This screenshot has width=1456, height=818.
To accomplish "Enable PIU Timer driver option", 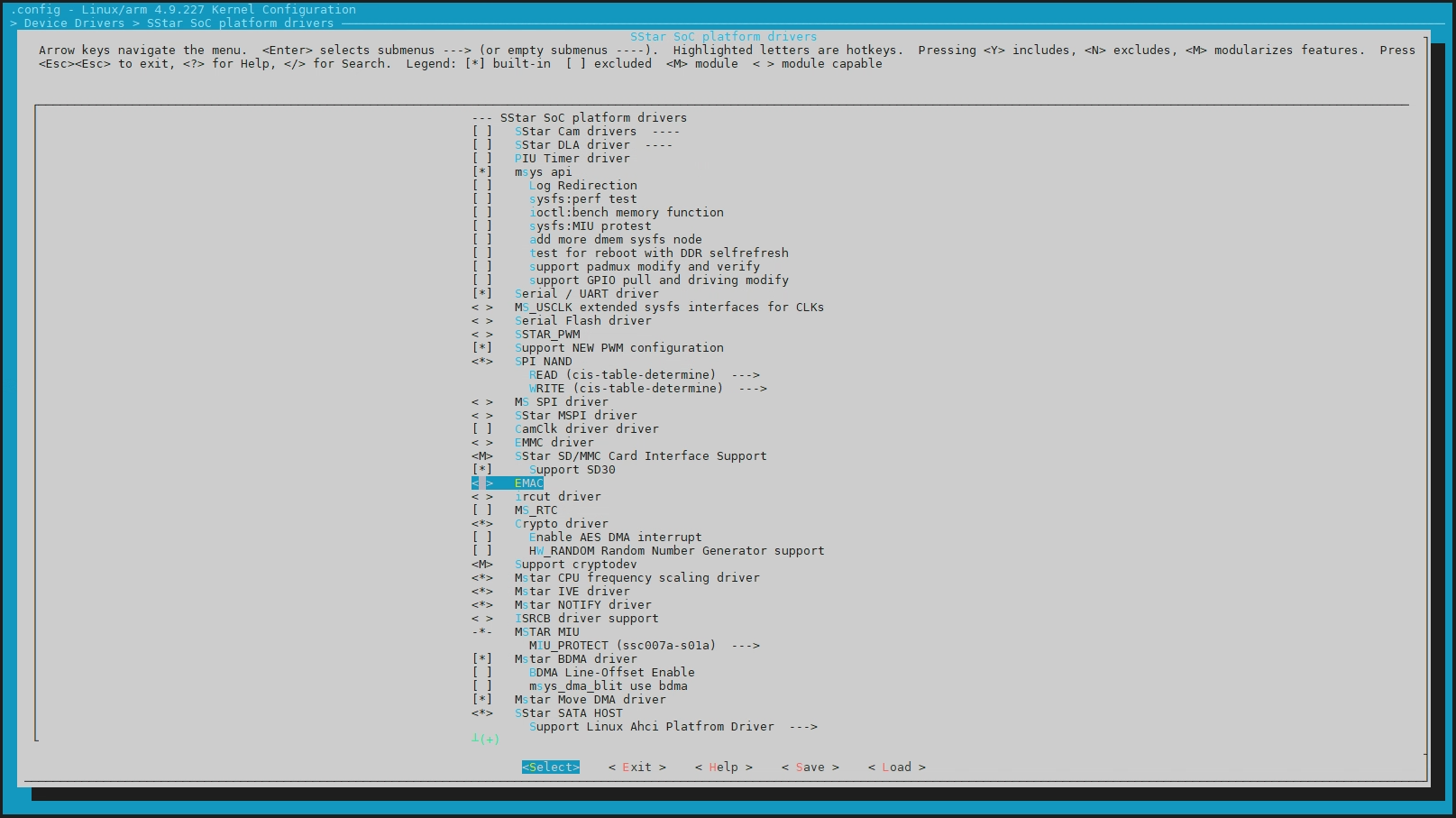I will pyautogui.click(x=482, y=159).
